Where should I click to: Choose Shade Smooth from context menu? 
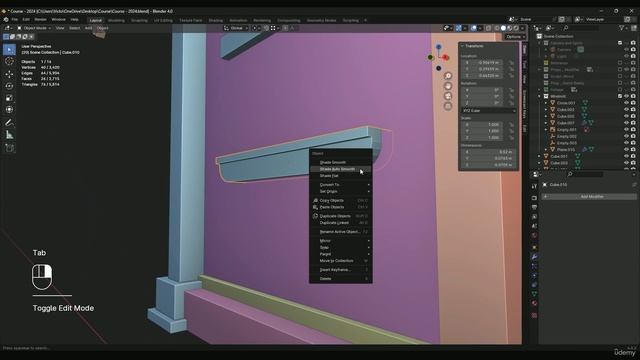point(341,162)
